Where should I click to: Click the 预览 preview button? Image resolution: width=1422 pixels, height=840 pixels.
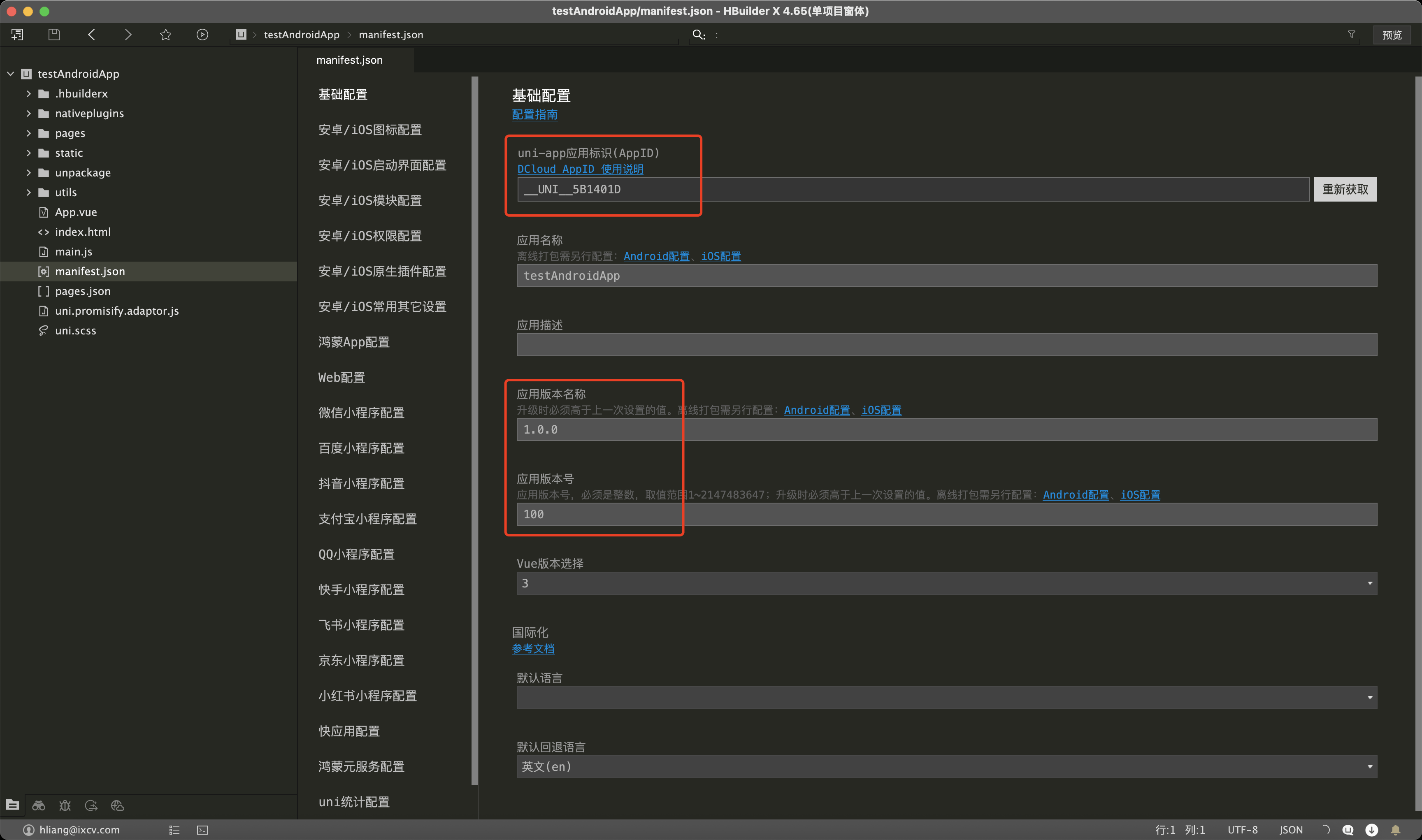(x=1392, y=35)
